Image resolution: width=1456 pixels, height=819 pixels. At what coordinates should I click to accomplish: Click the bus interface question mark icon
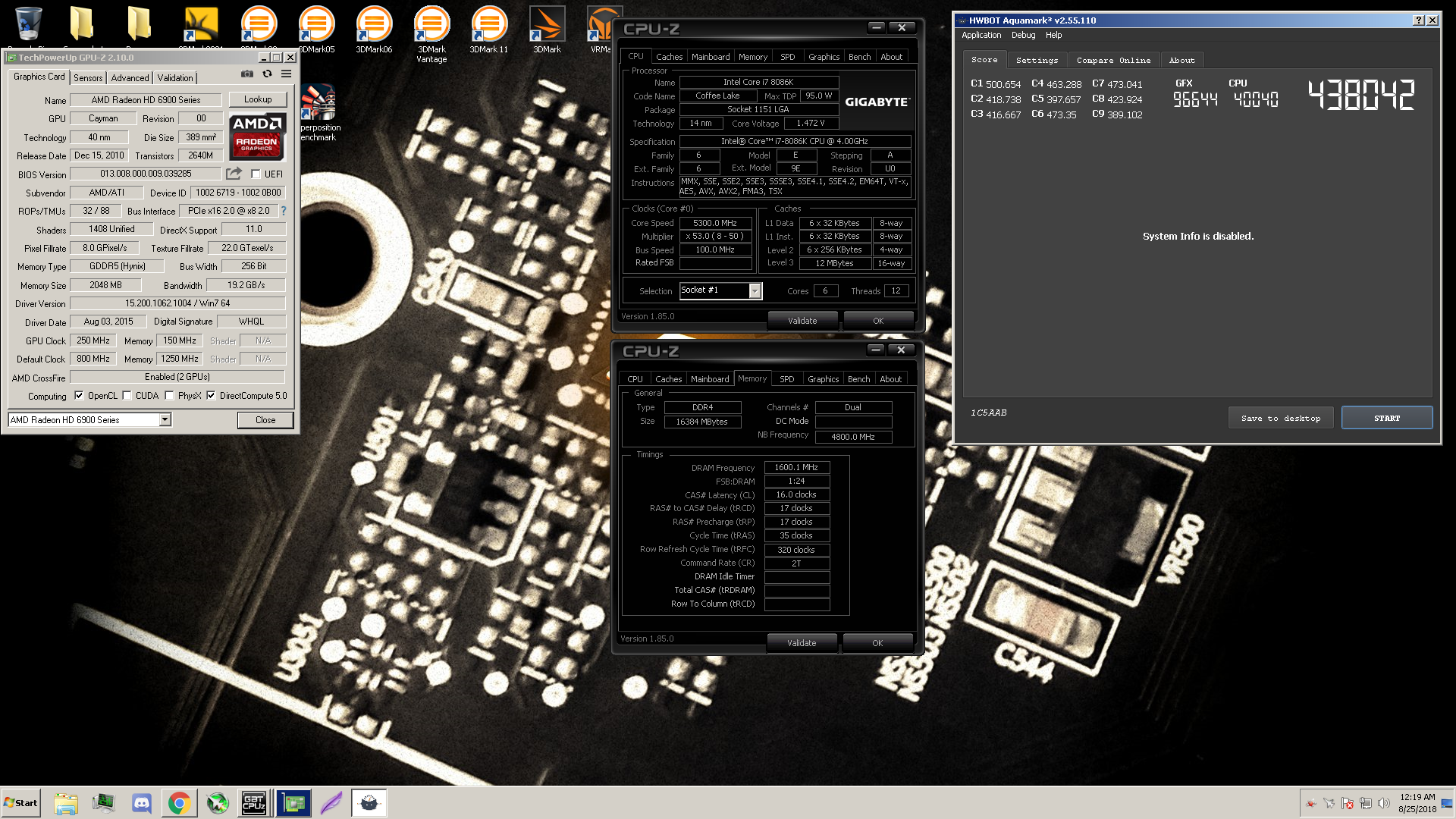click(x=284, y=211)
